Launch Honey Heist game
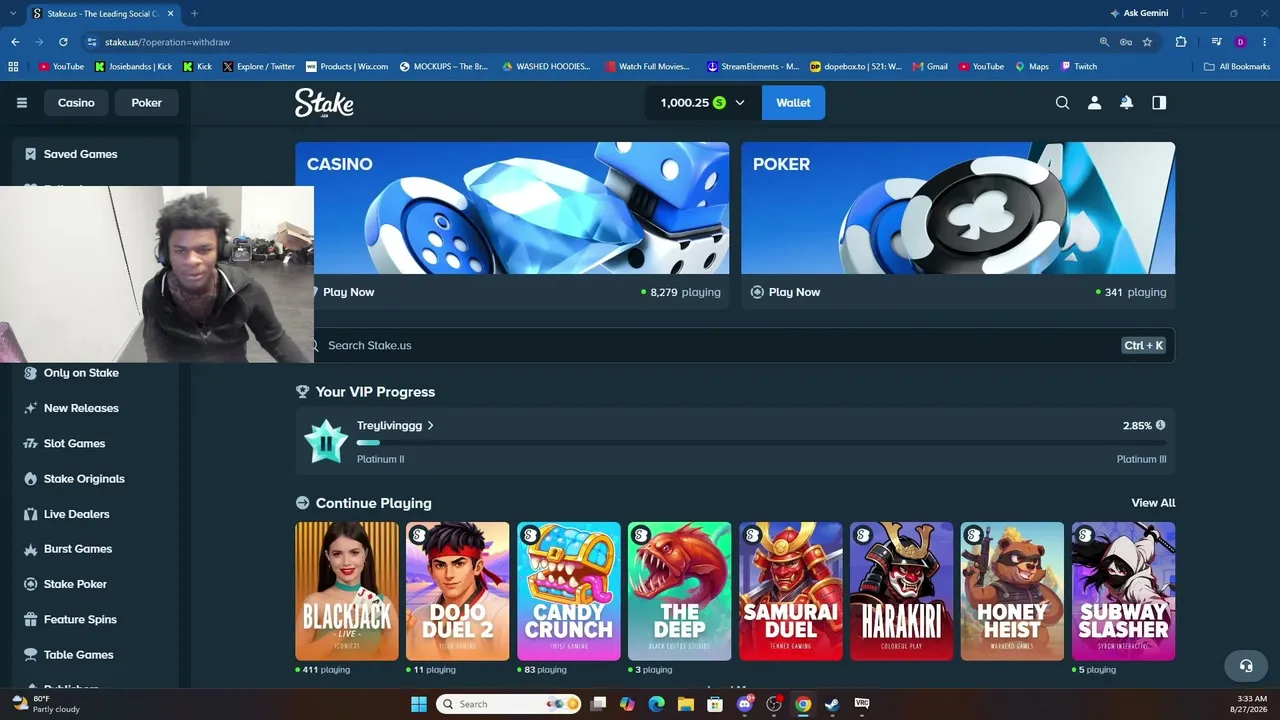 click(1013, 591)
